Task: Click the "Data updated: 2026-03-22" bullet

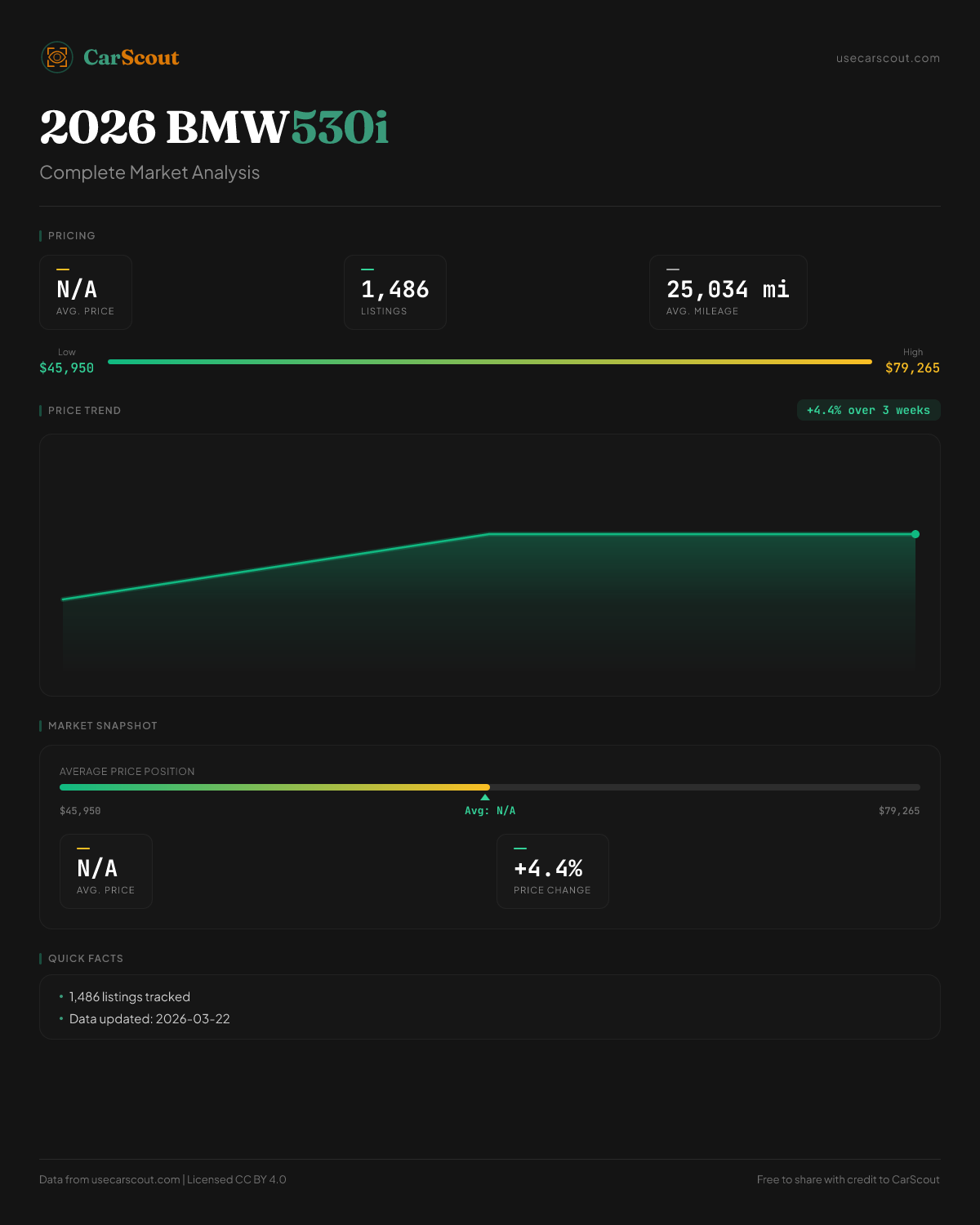Action: point(149,1019)
